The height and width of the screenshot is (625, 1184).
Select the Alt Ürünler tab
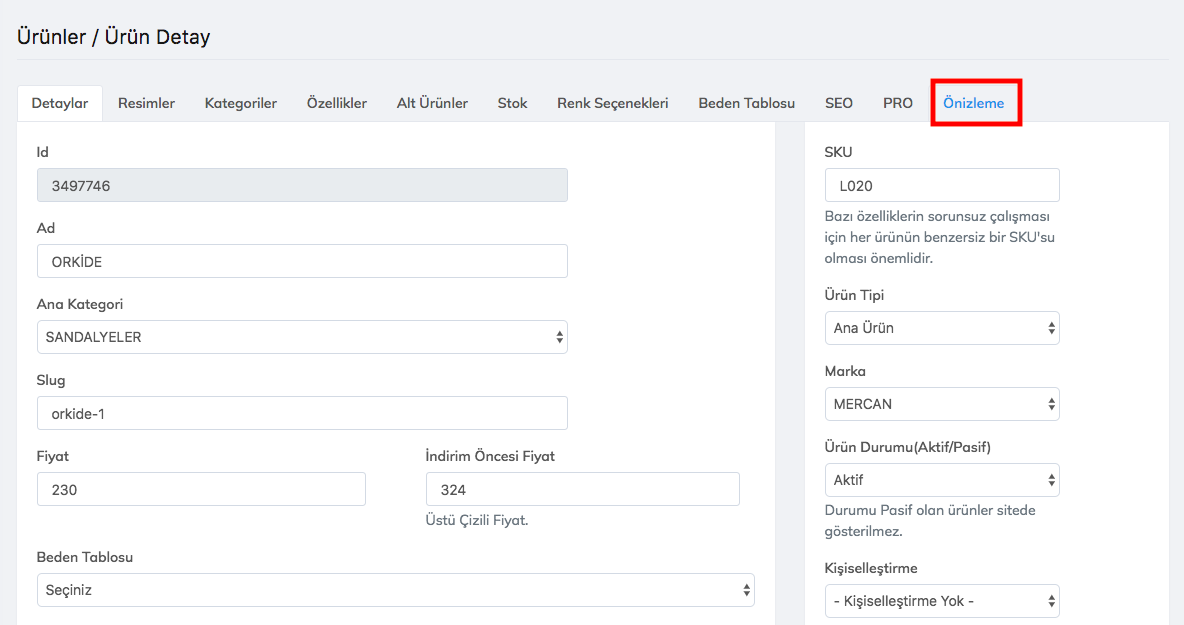[x=432, y=103]
